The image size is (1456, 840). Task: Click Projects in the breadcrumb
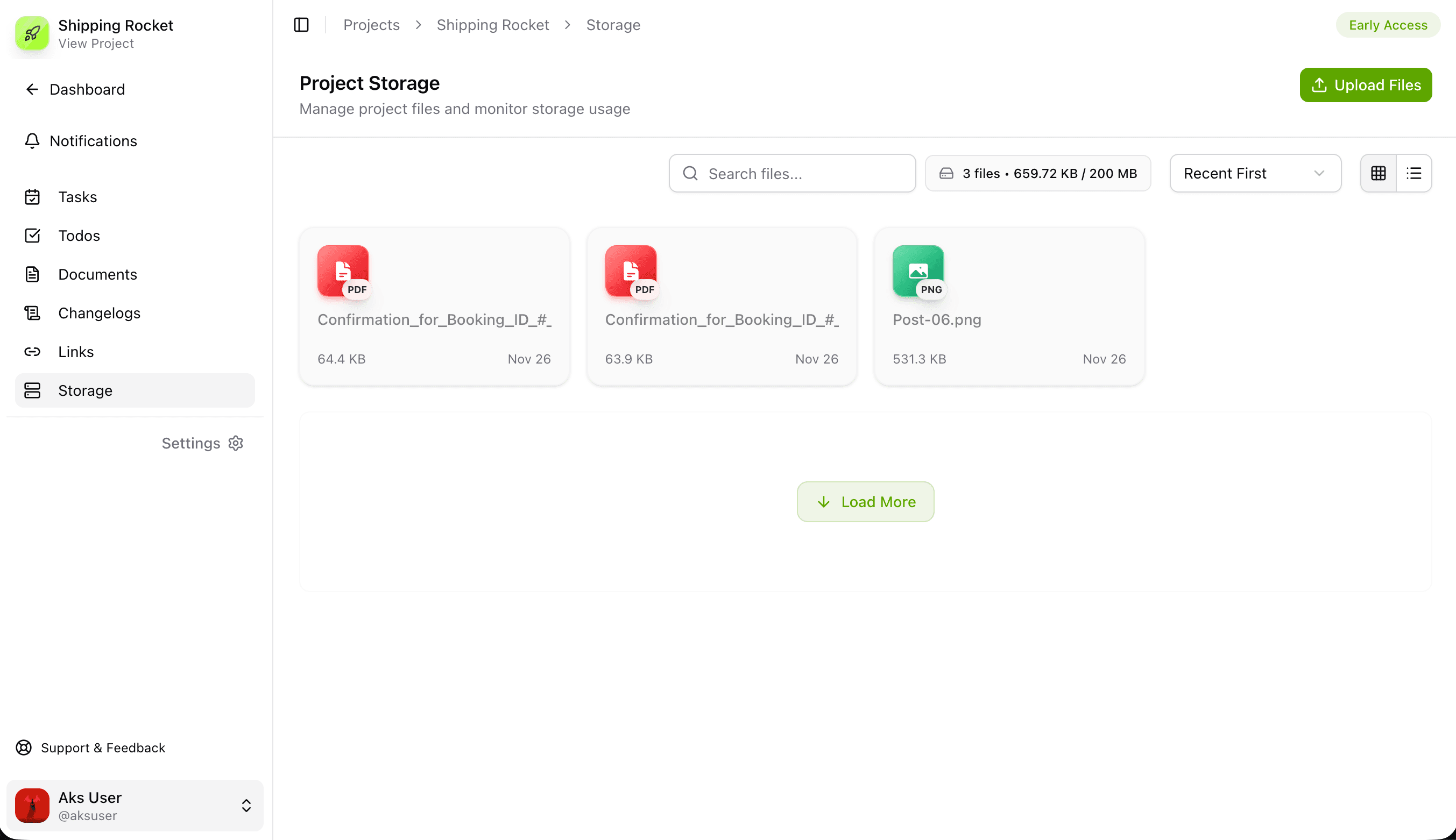[x=371, y=25]
